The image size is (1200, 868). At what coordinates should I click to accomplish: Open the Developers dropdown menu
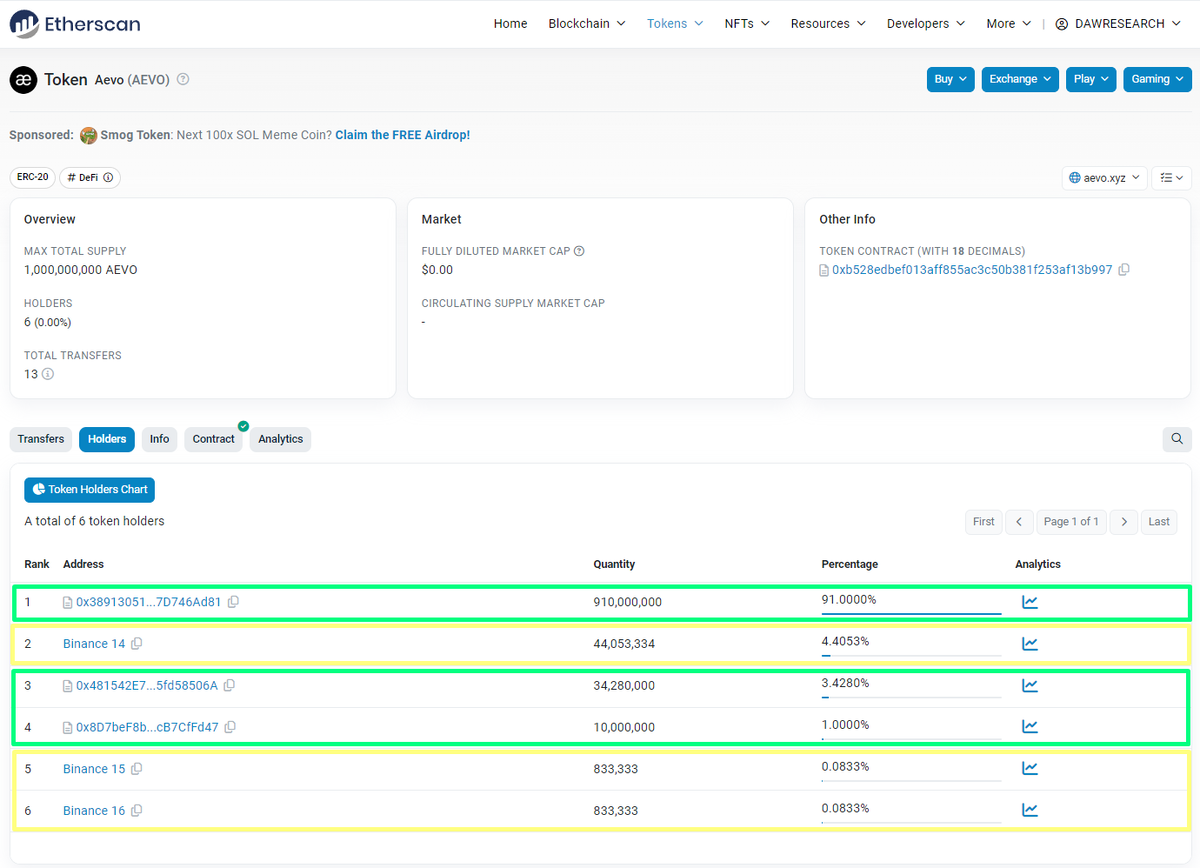[x=926, y=23]
